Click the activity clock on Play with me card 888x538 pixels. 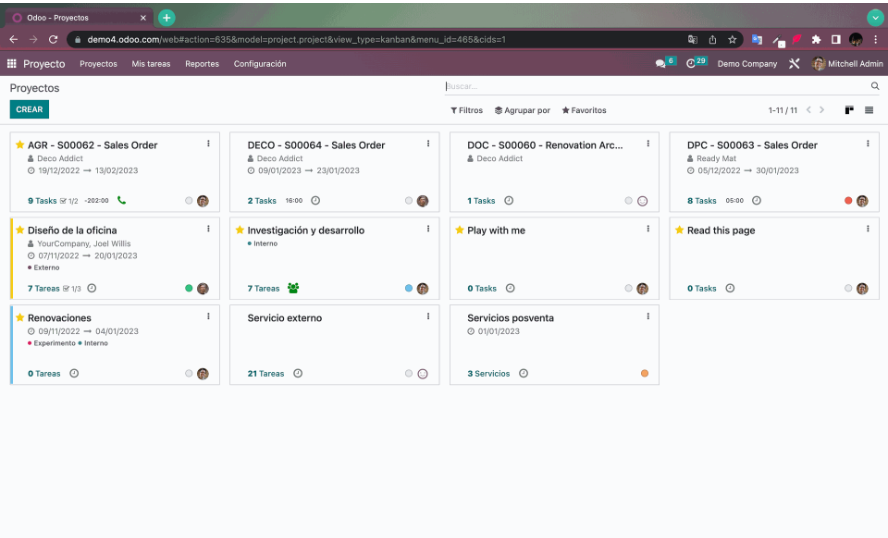point(510,288)
